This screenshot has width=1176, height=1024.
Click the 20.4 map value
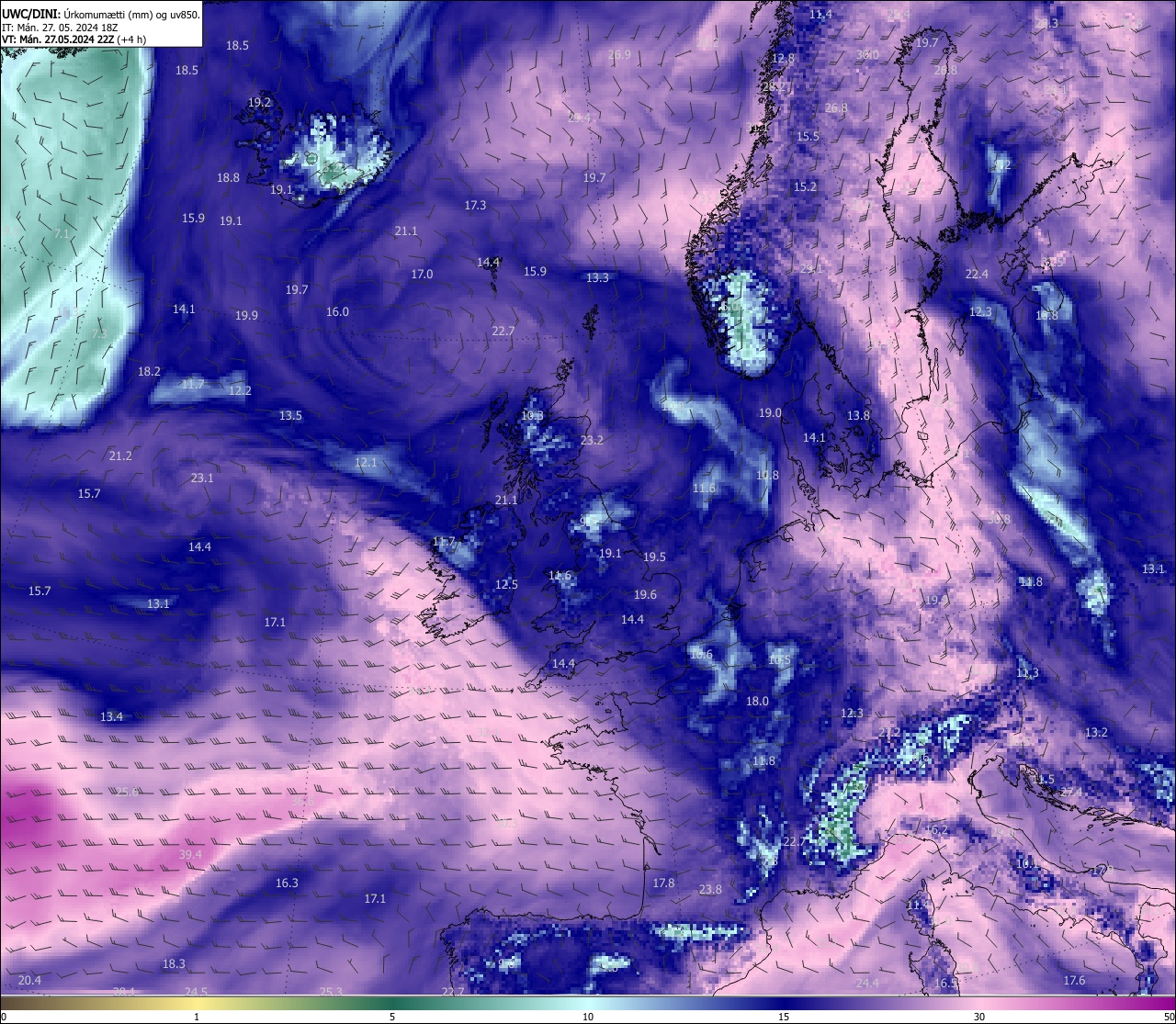tap(29, 980)
